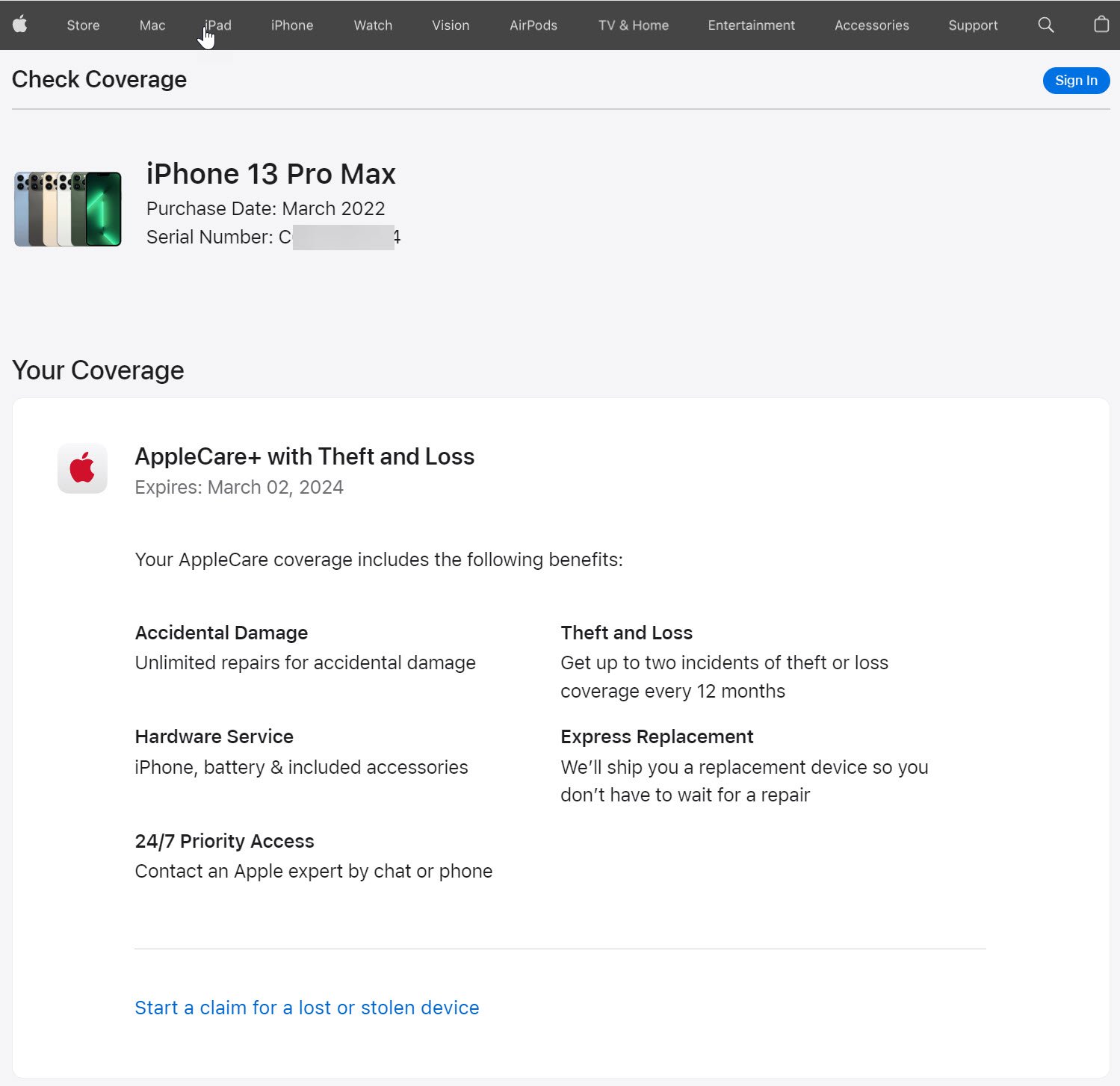Image resolution: width=1120 pixels, height=1086 pixels.
Task: Click AppleCare+ with Theft and Loss title
Action: tap(305, 456)
